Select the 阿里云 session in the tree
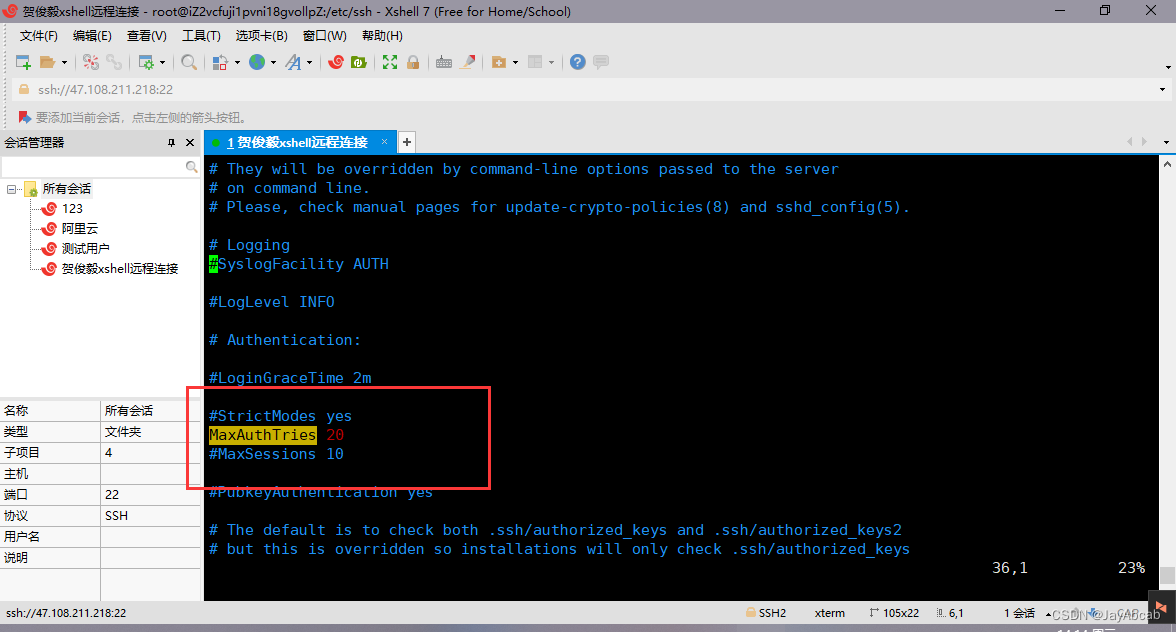This screenshot has width=1176, height=632. 80,229
